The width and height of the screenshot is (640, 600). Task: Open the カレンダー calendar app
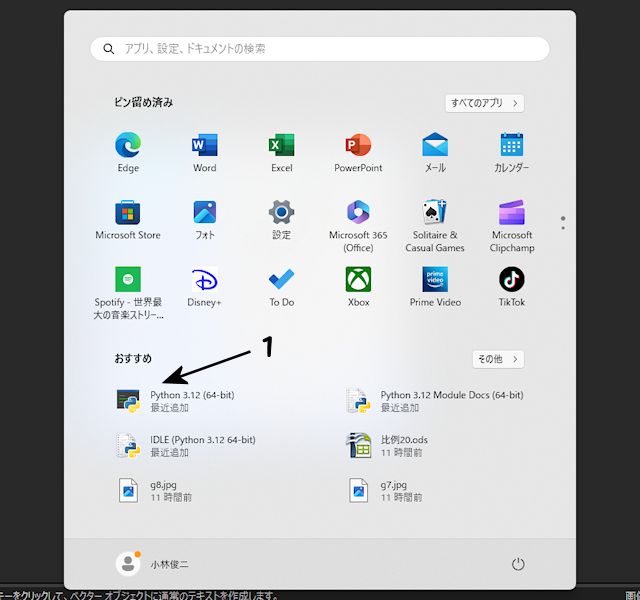pyautogui.click(x=511, y=152)
